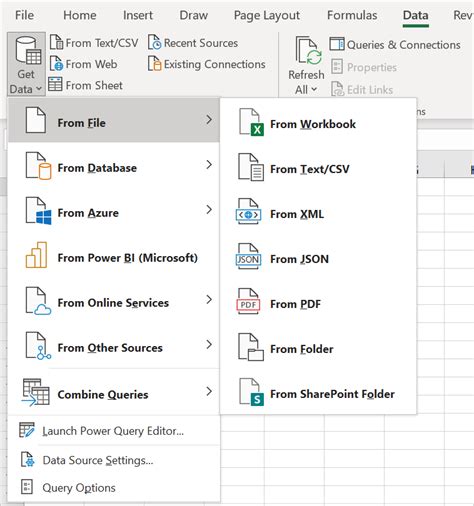Choose From SharePoint Folder label
Image resolution: width=474 pixels, height=506 pixels.
[332, 394]
